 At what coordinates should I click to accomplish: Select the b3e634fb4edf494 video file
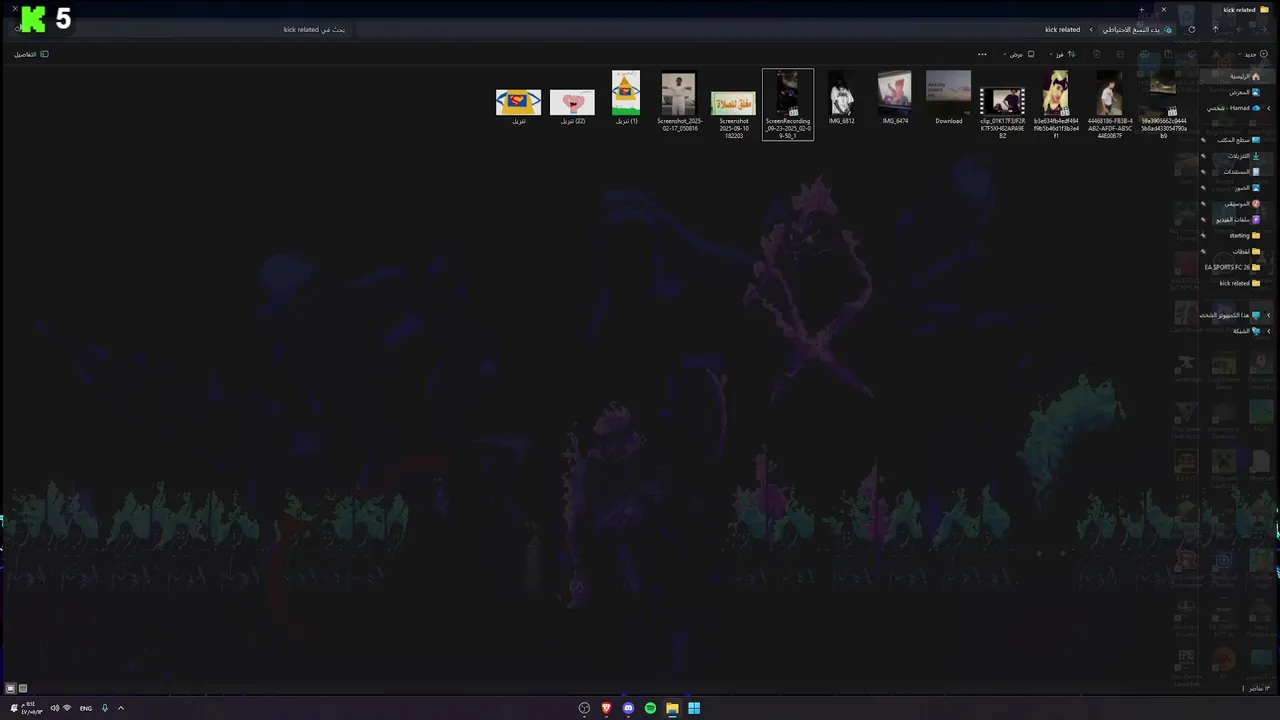pyautogui.click(x=1056, y=104)
